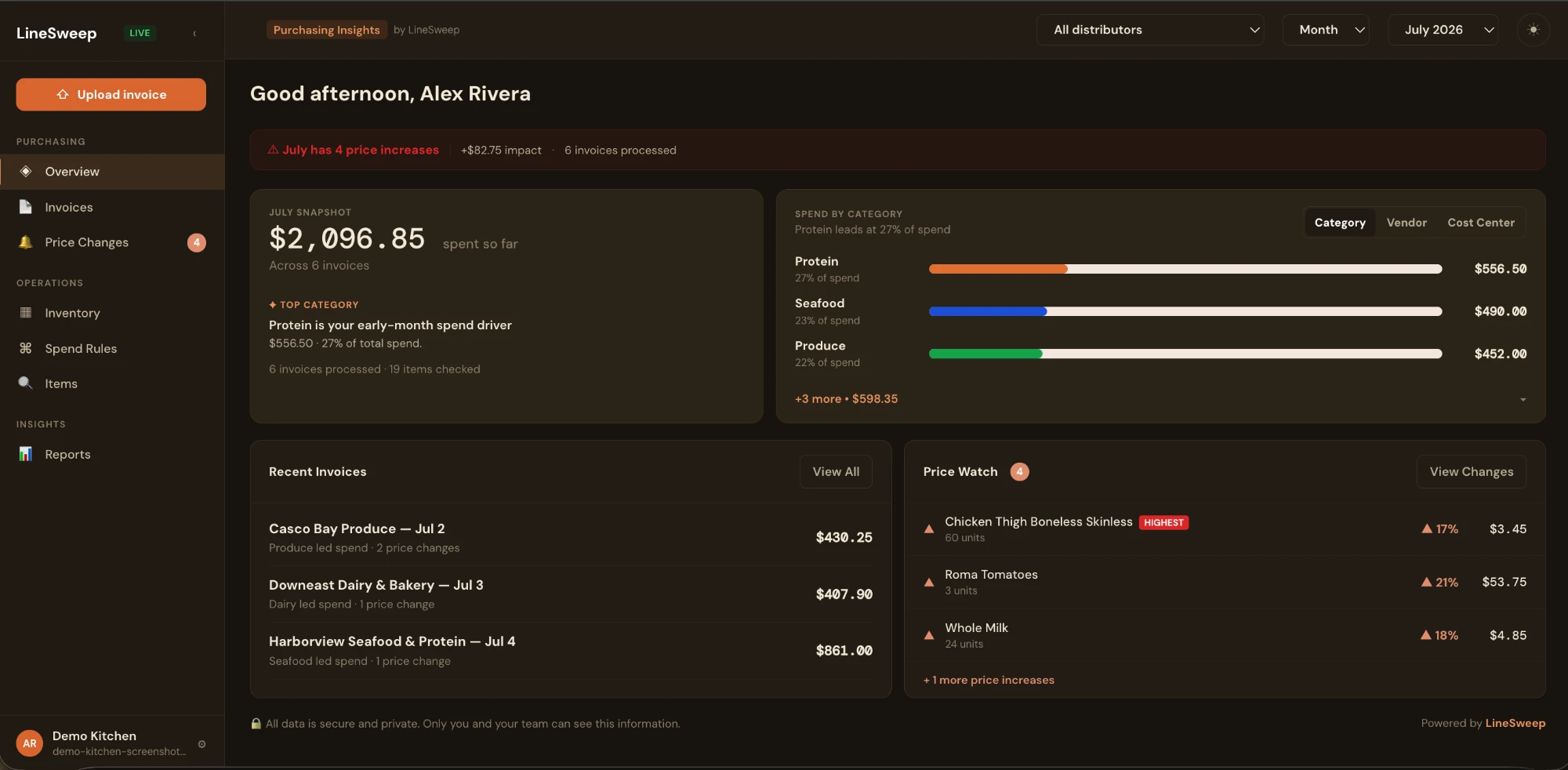Click the Reports chart icon
Viewport: 1568px width, 770px height.
click(x=26, y=454)
